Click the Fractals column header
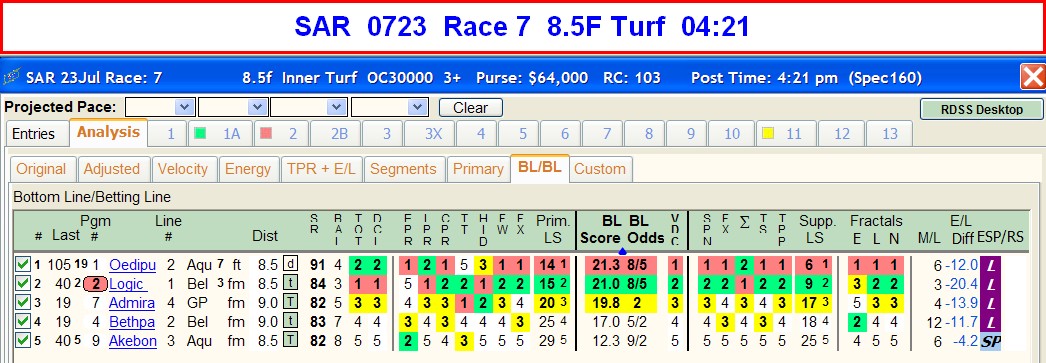 tap(876, 221)
